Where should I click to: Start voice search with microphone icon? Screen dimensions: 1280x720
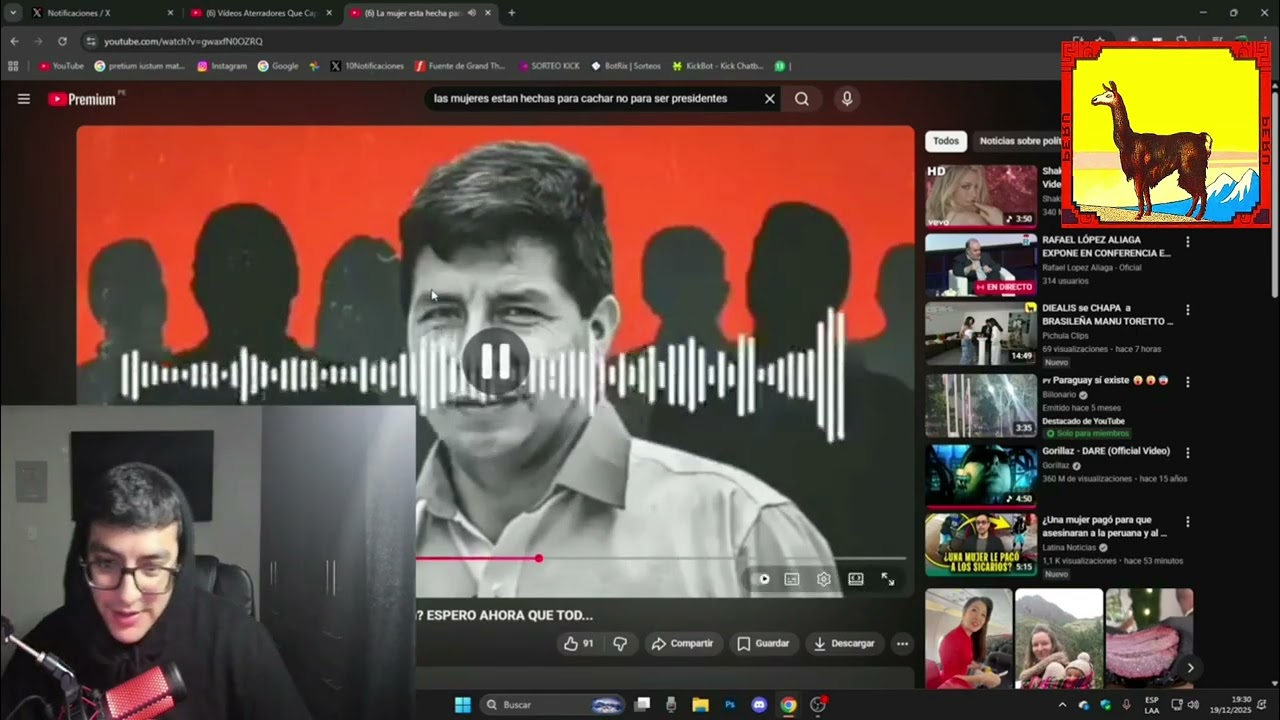click(x=847, y=99)
